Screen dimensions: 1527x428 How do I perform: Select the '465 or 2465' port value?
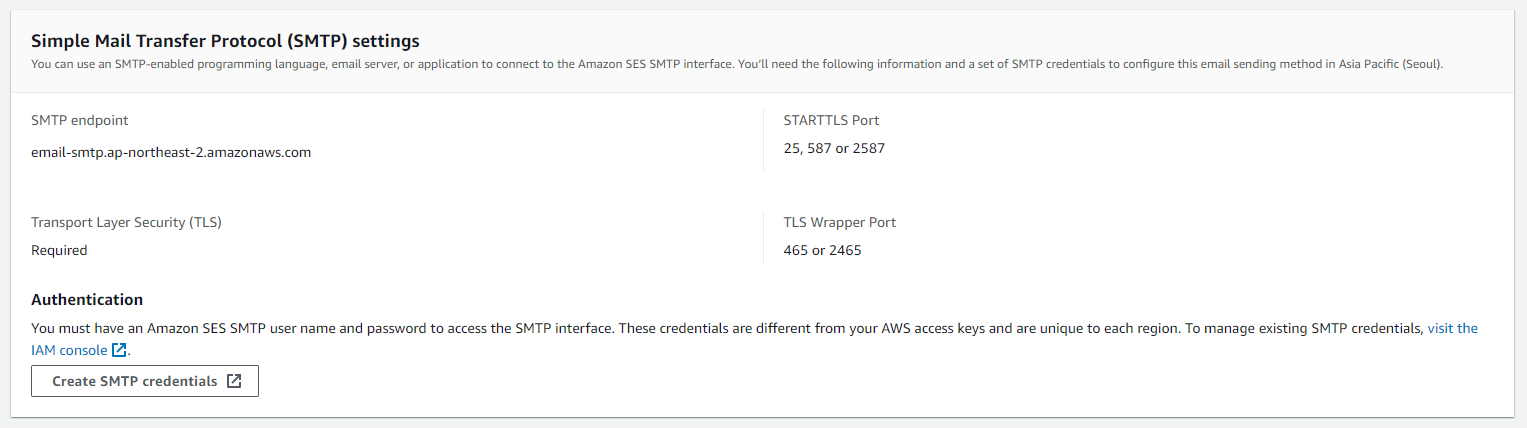point(822,250)
